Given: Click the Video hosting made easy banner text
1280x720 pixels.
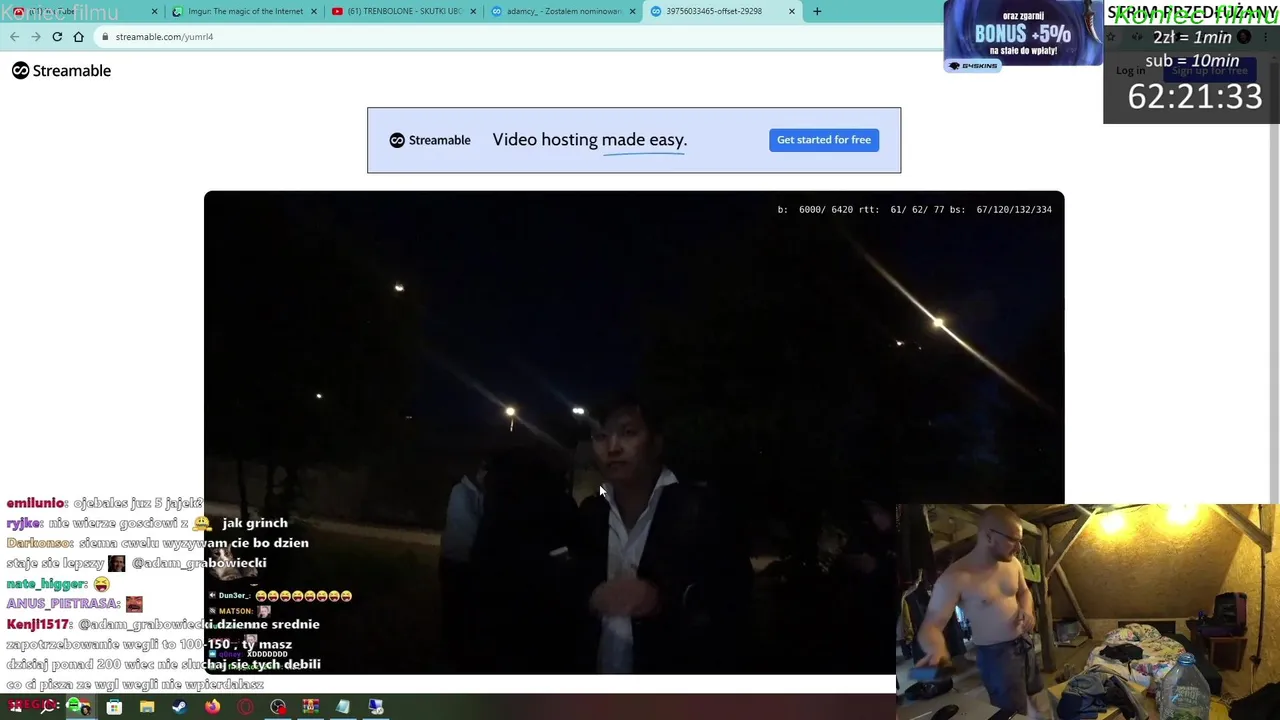Looking at the screenshot, I should pyautogui.click(x=590, y=140).
